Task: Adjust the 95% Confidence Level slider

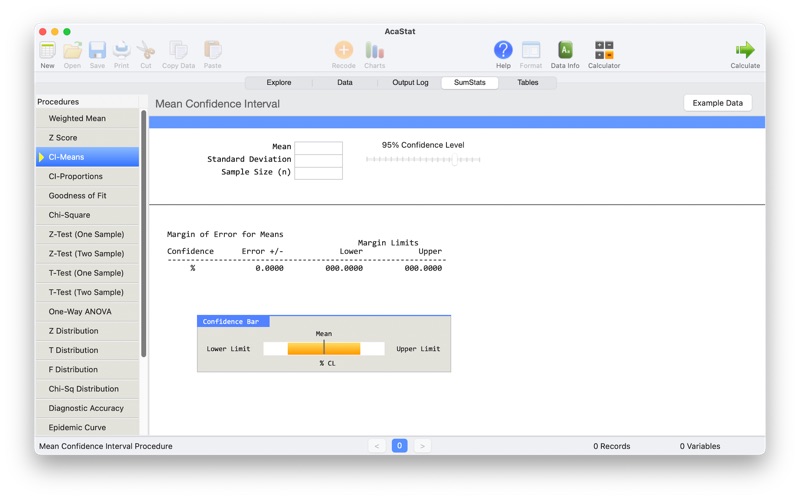Action: click(423, 160)
